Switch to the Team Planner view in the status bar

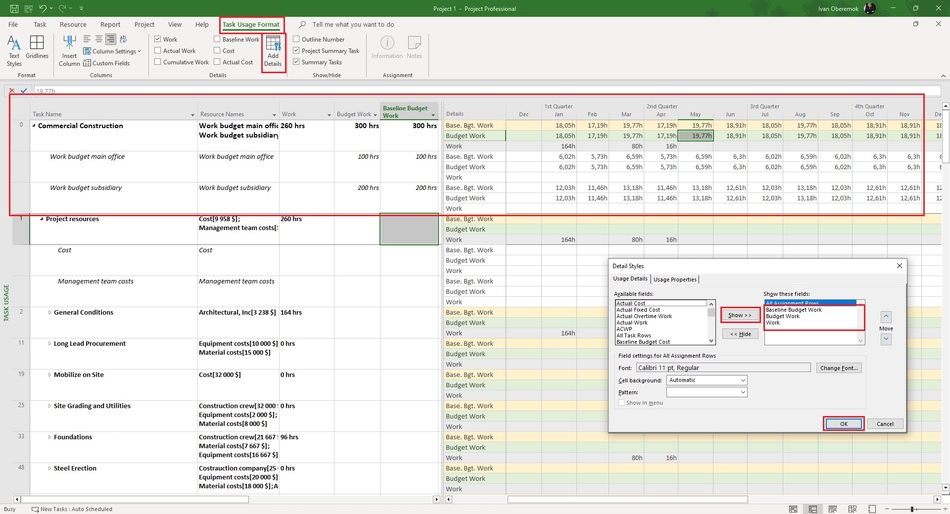pos(832,509)
